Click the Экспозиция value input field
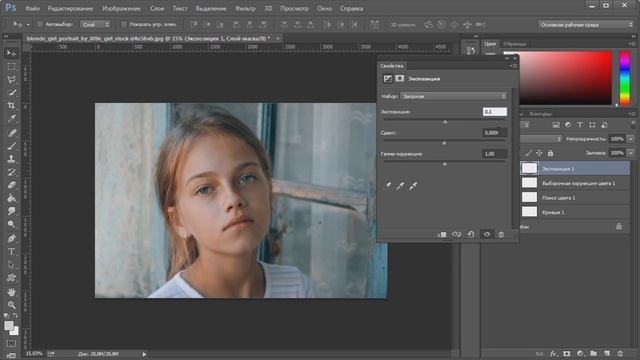The width and height of the screenshot is (640, 360). click(495, 111)
